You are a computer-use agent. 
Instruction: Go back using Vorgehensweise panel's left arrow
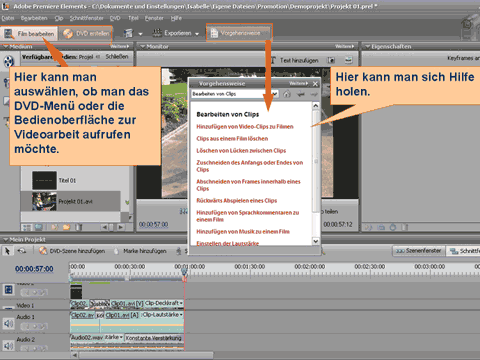click(x=301, y=94)
